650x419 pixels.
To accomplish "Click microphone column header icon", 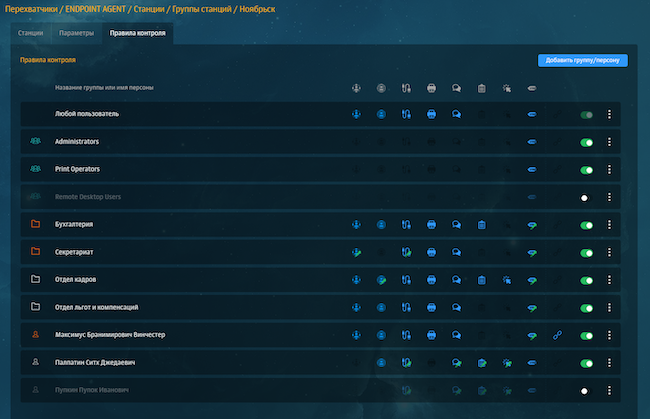I will (356, 88).
